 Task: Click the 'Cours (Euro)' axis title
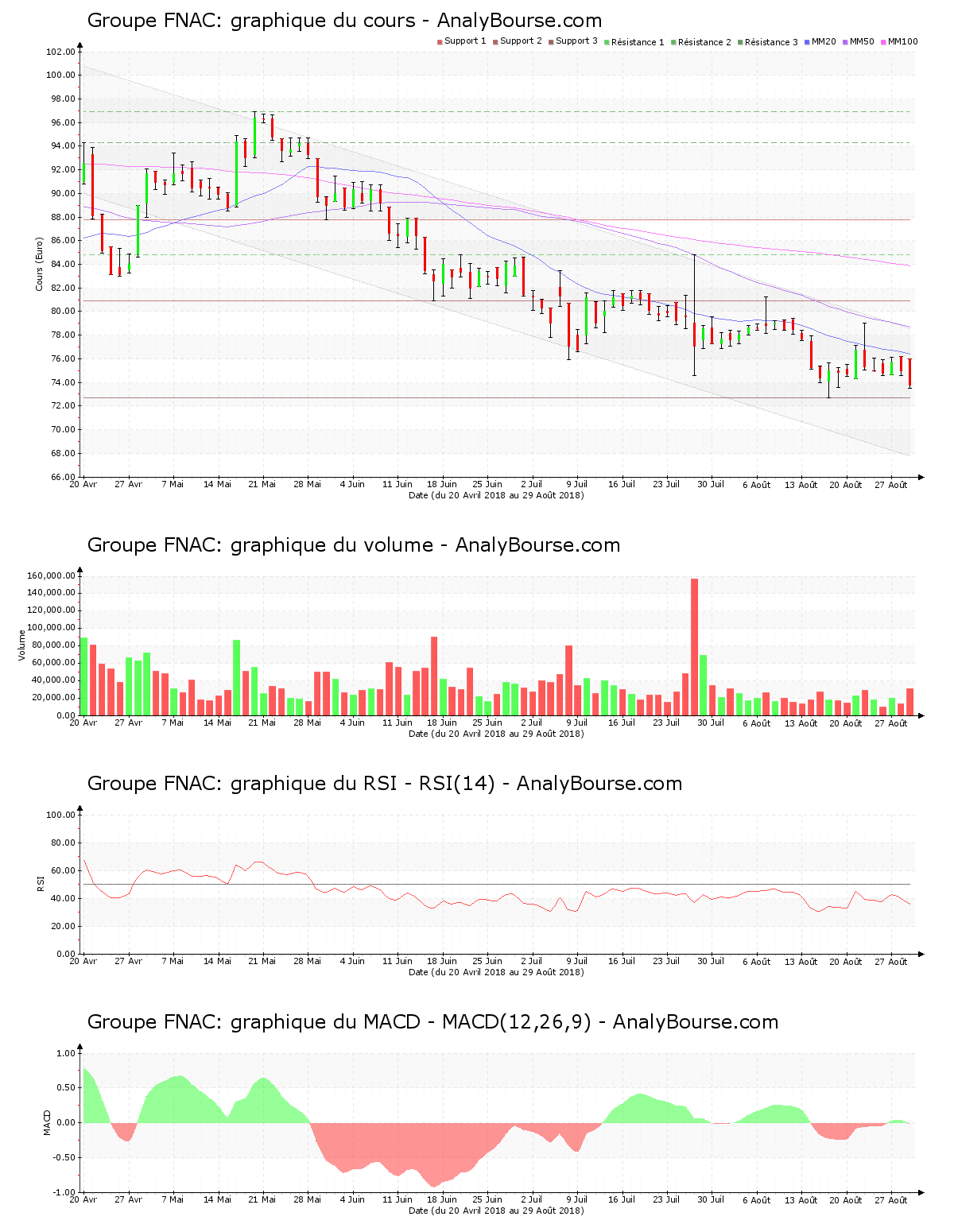point(39,264)
